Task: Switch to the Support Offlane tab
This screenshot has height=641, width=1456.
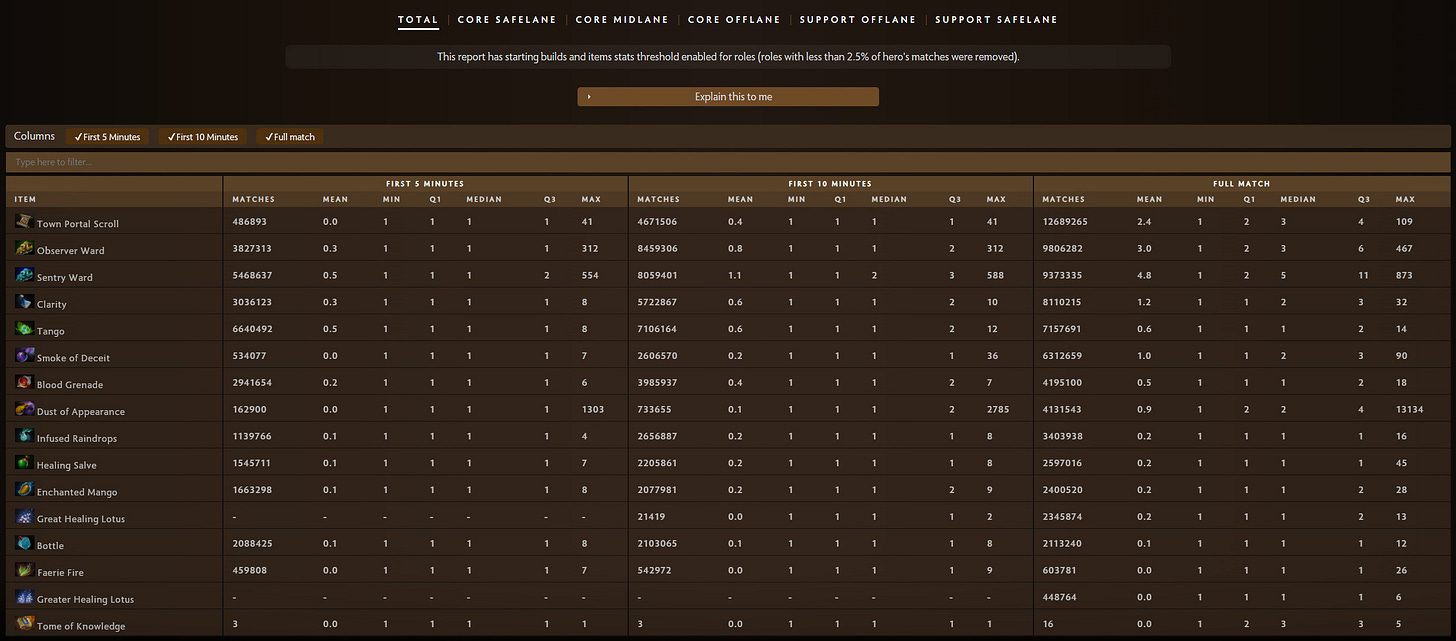Action: pos(856,19)
